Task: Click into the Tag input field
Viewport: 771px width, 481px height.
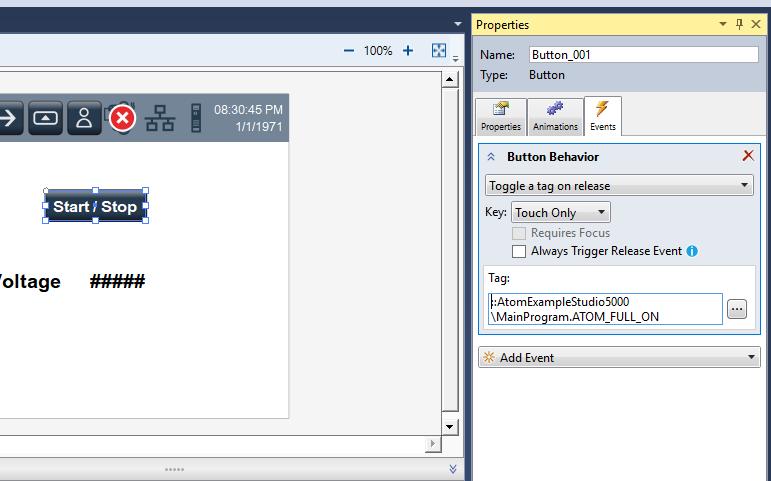Action: click(605, 309)
